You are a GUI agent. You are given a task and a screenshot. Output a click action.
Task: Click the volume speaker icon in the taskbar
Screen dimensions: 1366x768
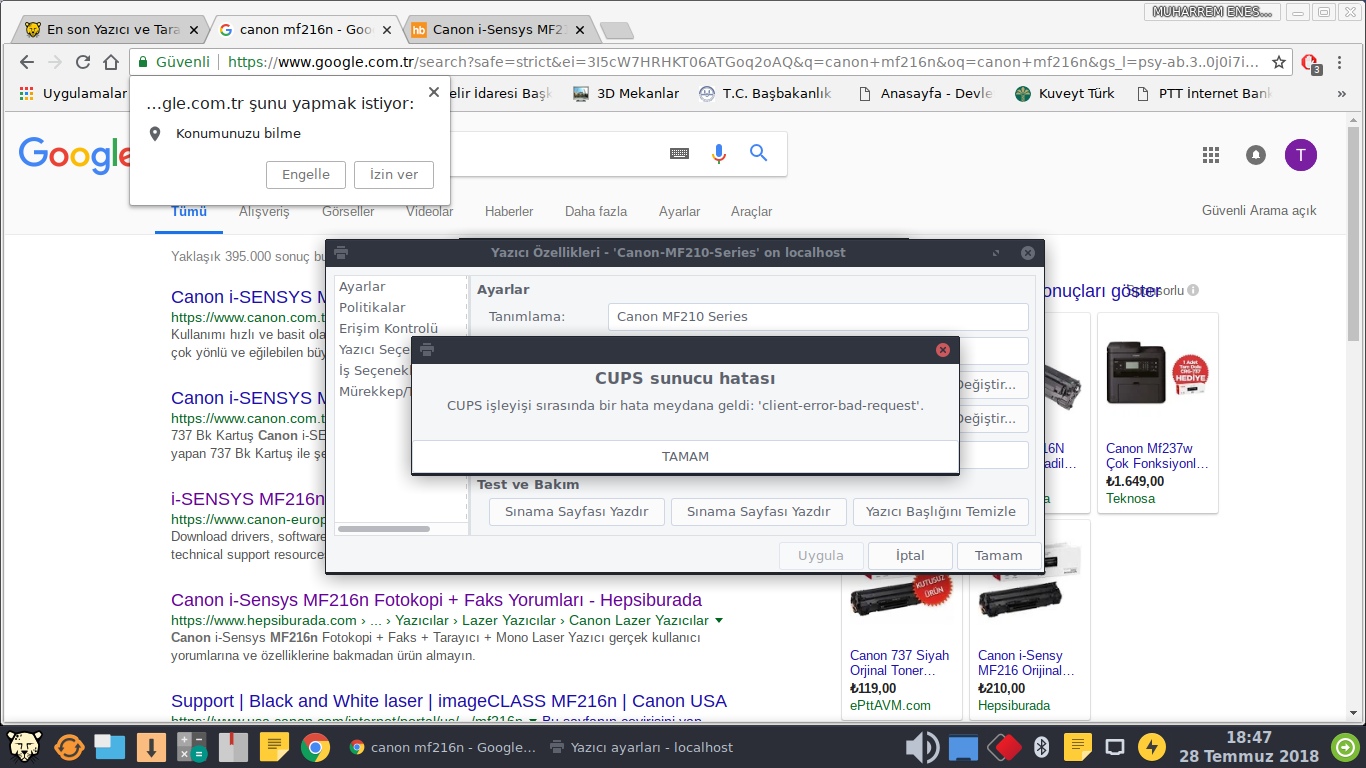coord(921,747)
